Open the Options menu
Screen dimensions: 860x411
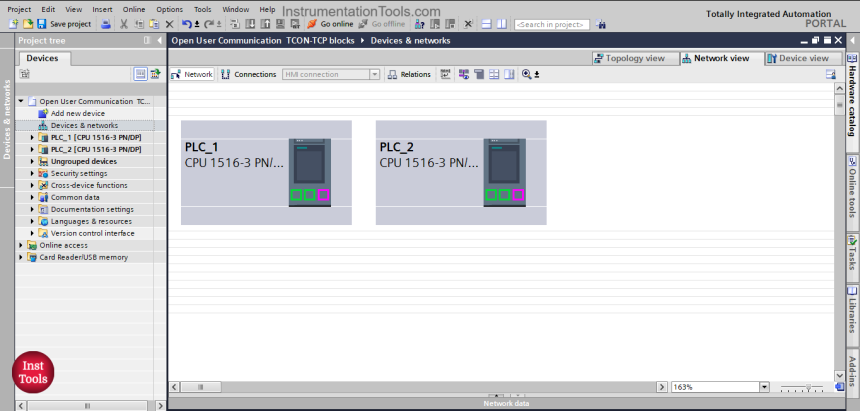pyautogui.click(x=169, y=9)
